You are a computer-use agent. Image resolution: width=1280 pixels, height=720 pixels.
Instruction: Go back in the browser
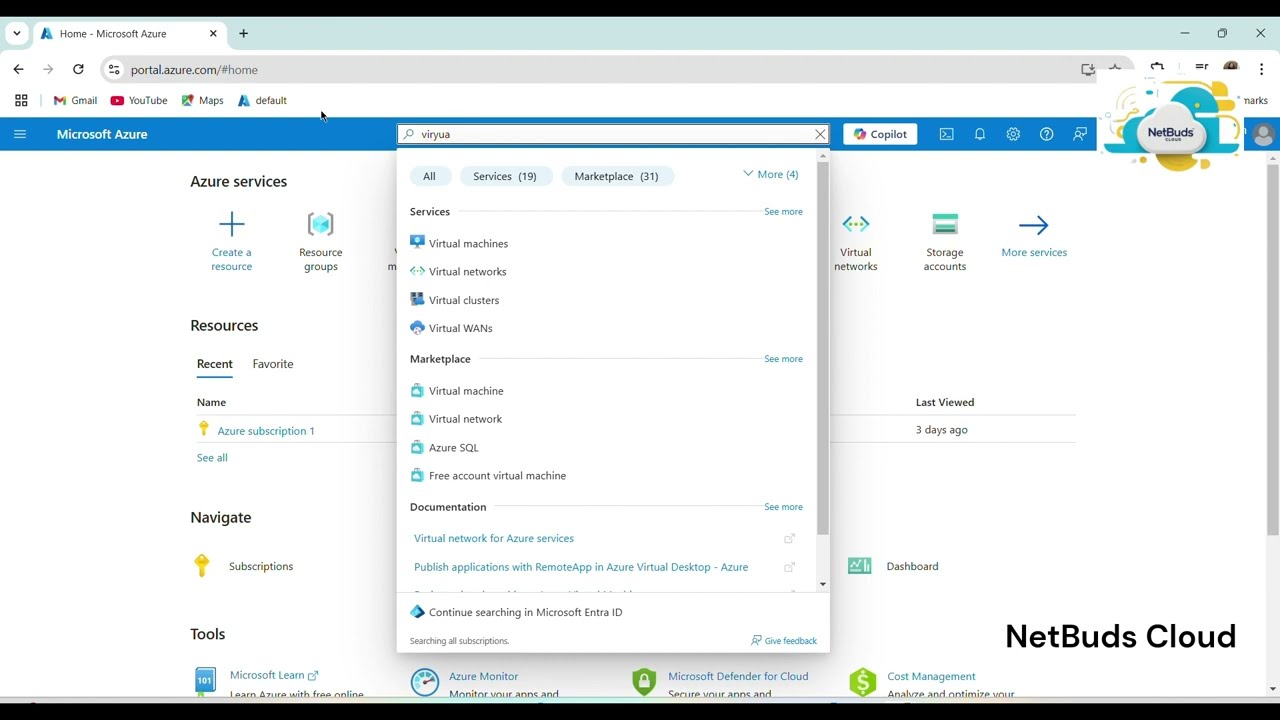(x=18, y=69)
